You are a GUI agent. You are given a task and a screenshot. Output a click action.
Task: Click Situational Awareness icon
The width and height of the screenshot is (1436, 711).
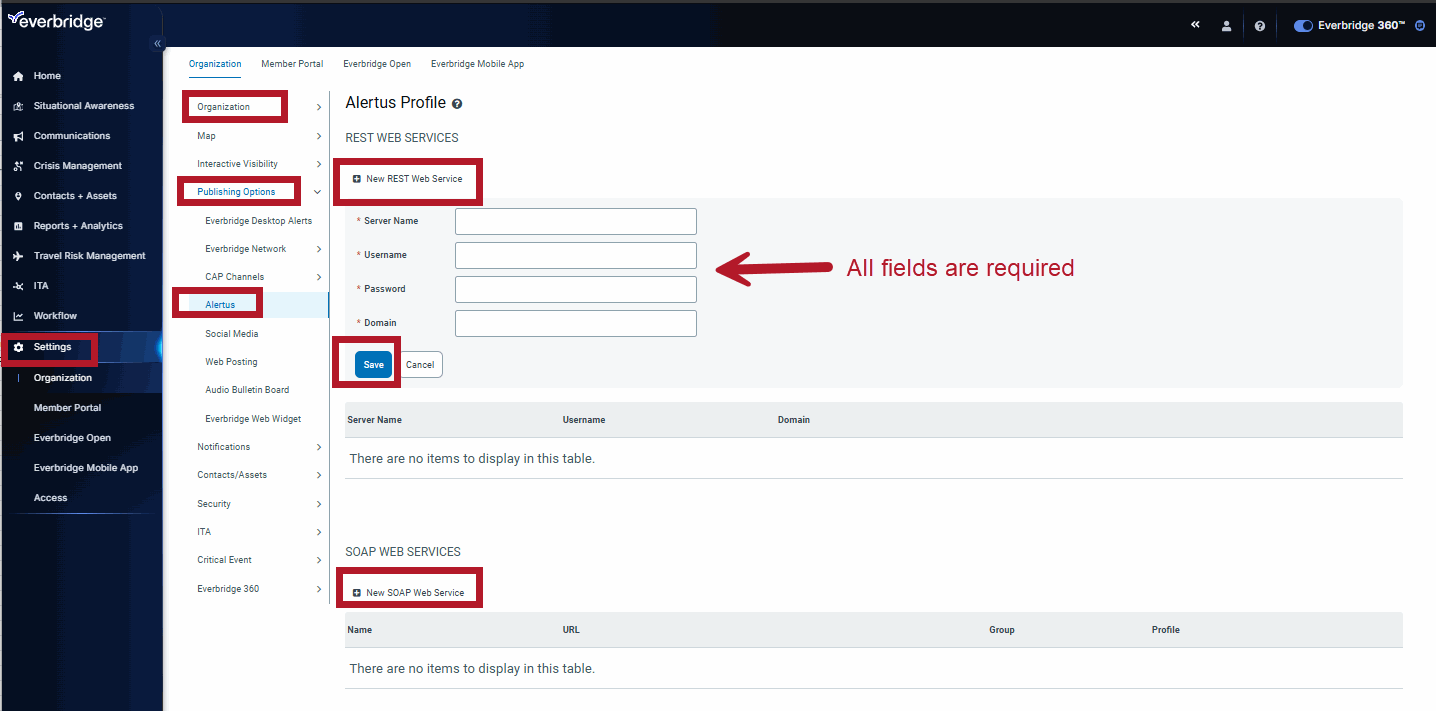tap(18, 106)
